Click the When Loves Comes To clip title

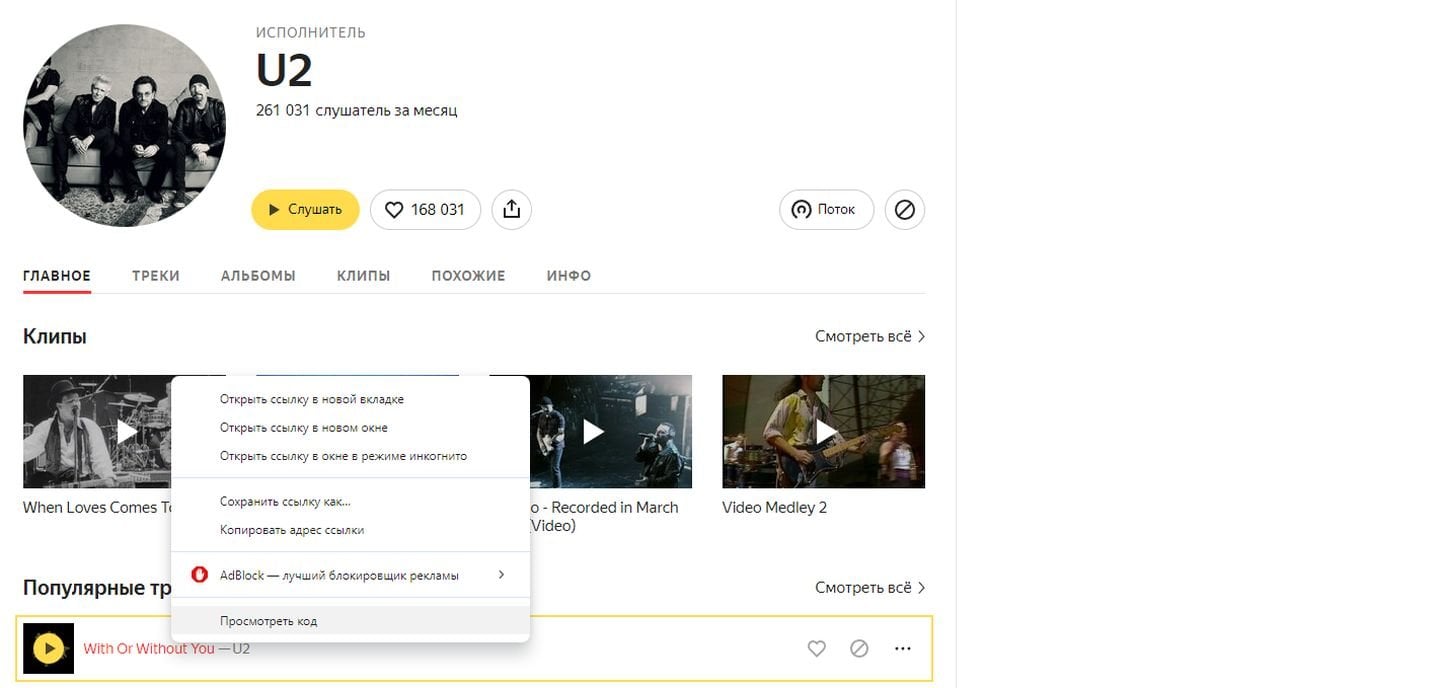[x=97, y=508]
